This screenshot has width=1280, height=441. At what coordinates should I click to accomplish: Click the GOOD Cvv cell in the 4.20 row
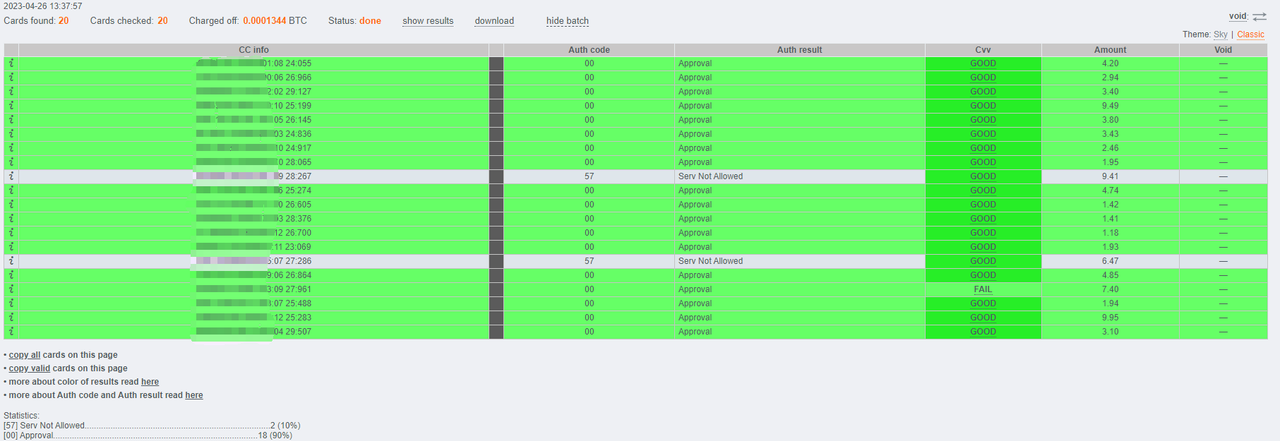point(983,63)
